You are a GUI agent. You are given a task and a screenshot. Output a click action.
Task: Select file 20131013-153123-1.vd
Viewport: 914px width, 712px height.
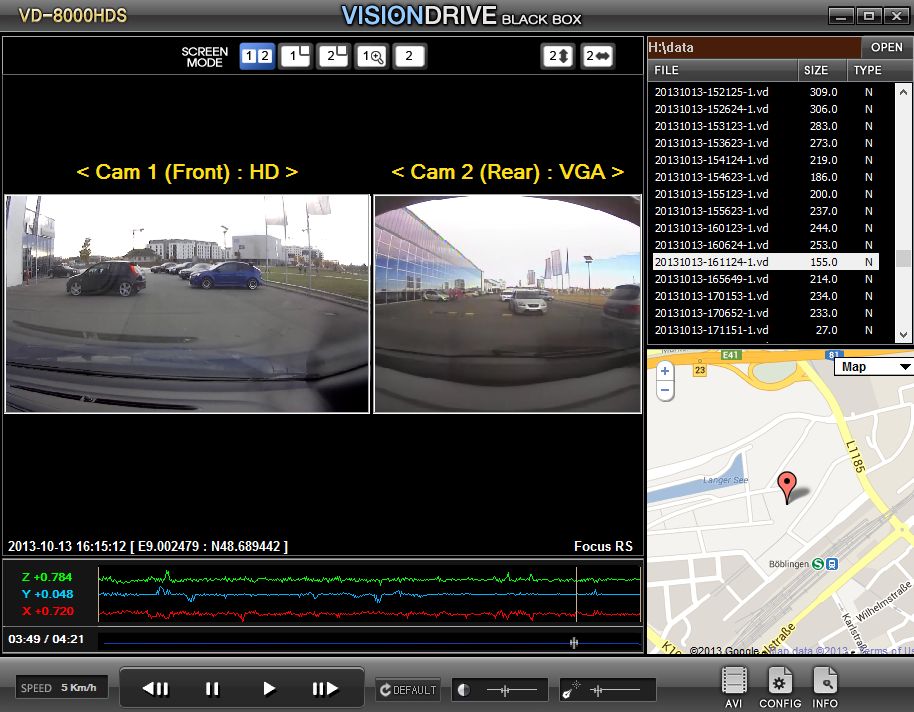[x=765, y=126]
